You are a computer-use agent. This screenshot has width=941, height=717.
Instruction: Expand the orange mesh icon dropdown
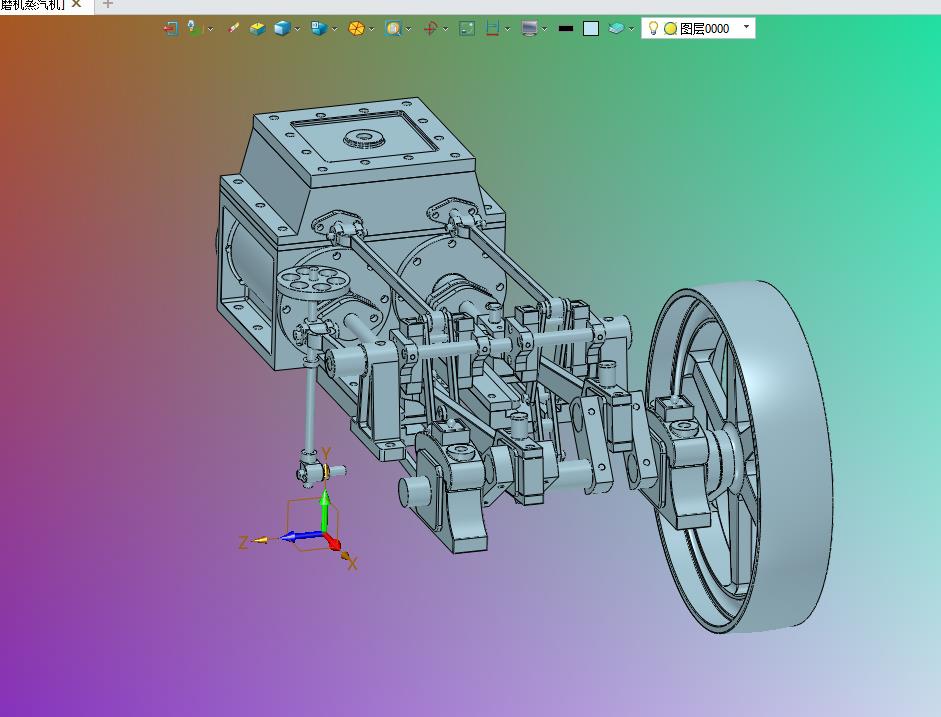coord(371,28)
